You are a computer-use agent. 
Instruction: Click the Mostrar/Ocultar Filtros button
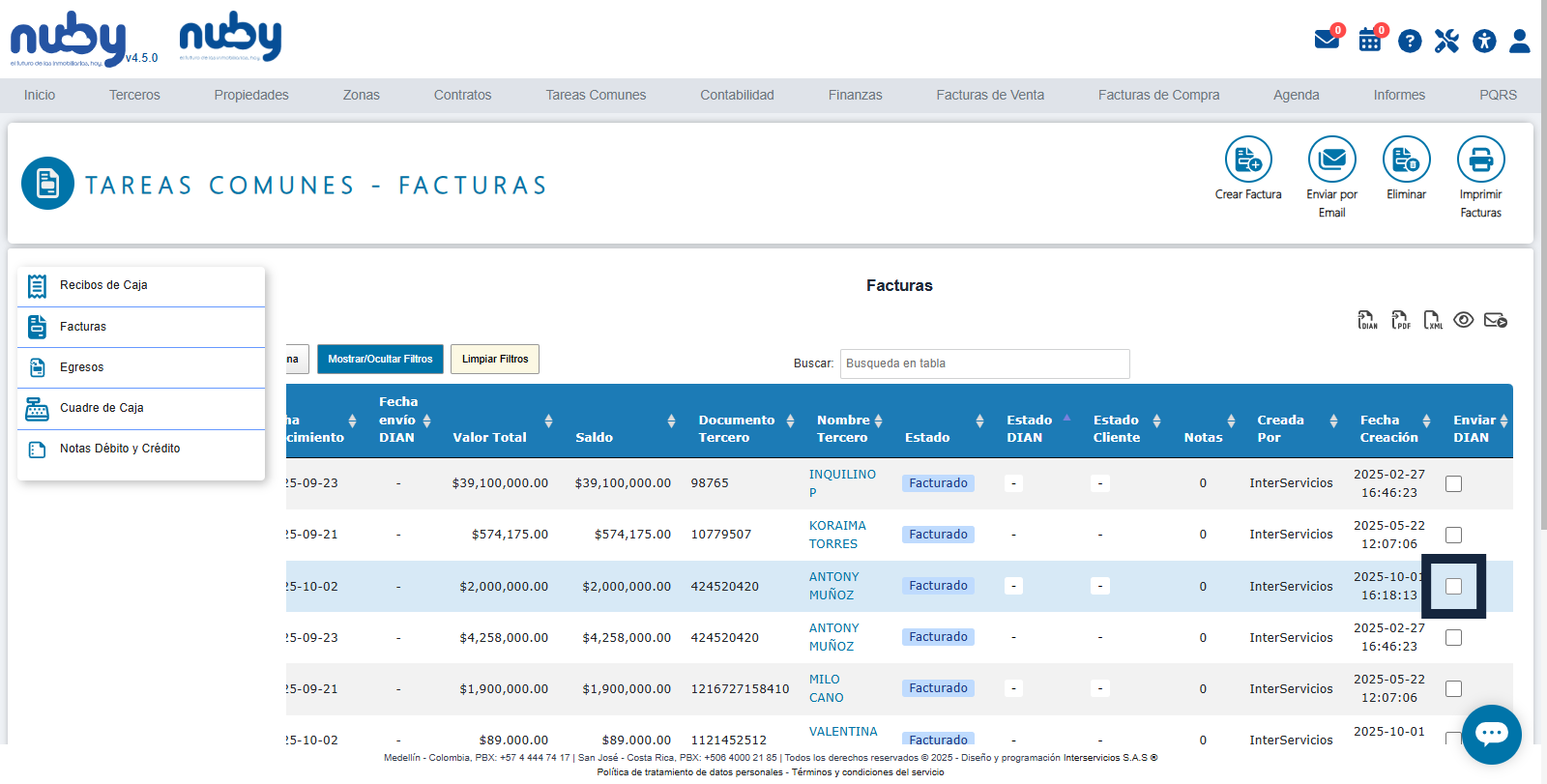pos(380,359)
